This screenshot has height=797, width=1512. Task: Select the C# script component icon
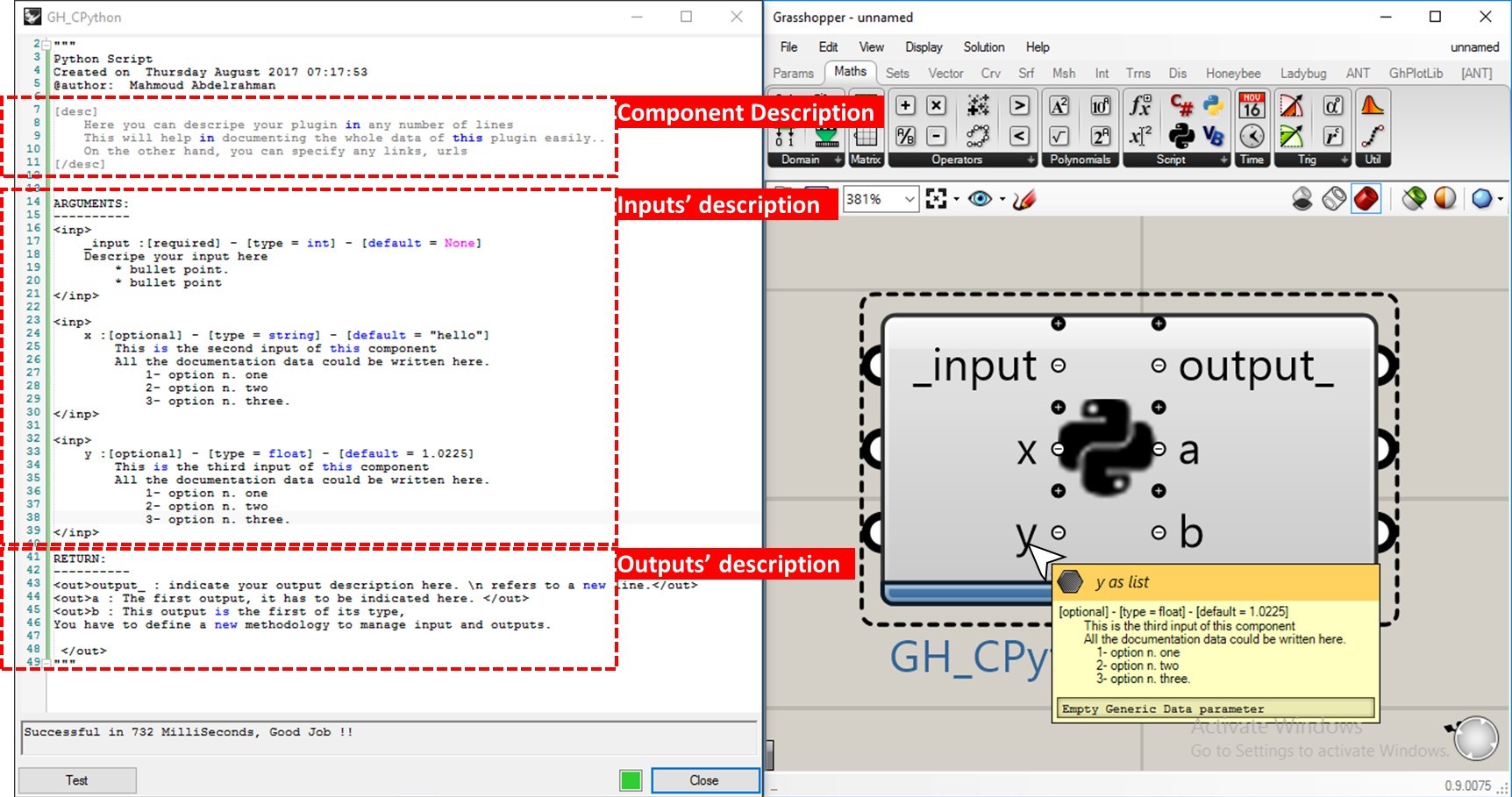(1180, 106)
